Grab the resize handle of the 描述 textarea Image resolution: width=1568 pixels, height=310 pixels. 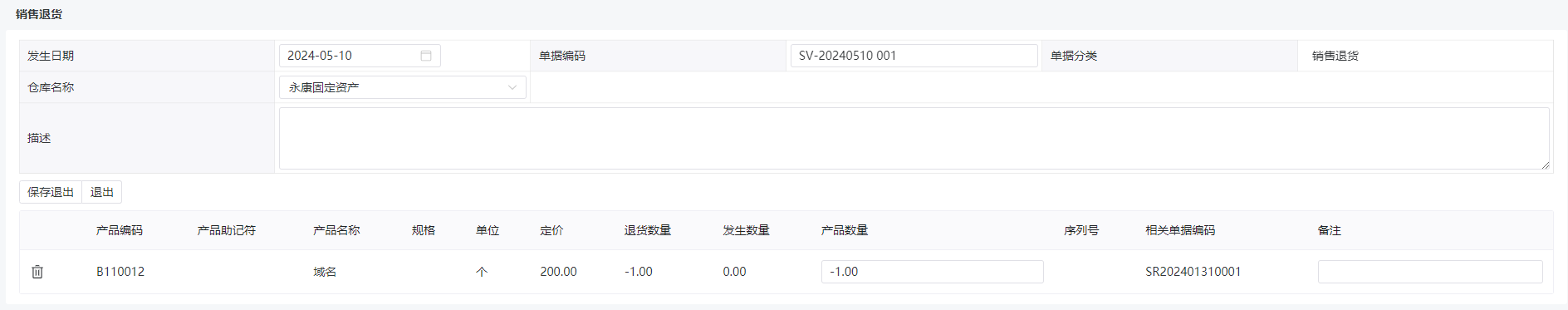pyautogui.click(x=1545, y=165)
